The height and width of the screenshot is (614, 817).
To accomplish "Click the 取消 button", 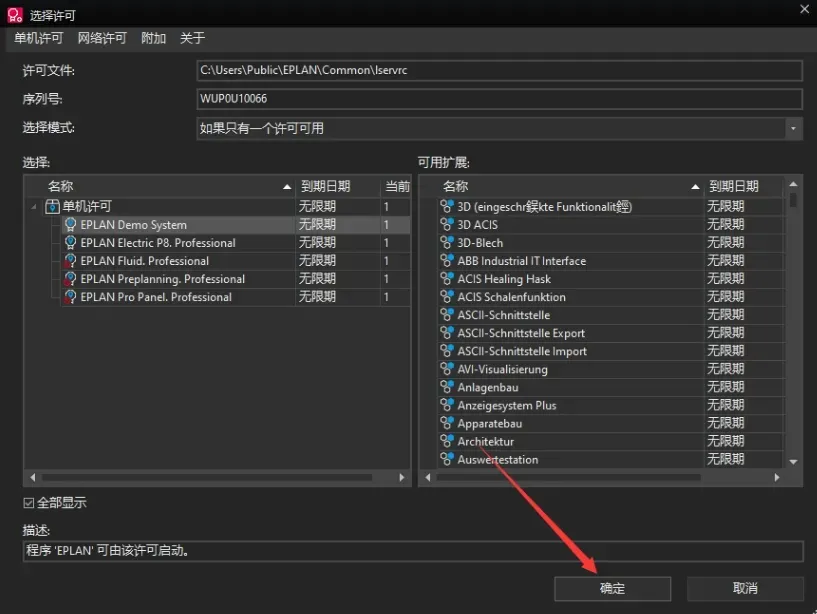I will 745,588.
